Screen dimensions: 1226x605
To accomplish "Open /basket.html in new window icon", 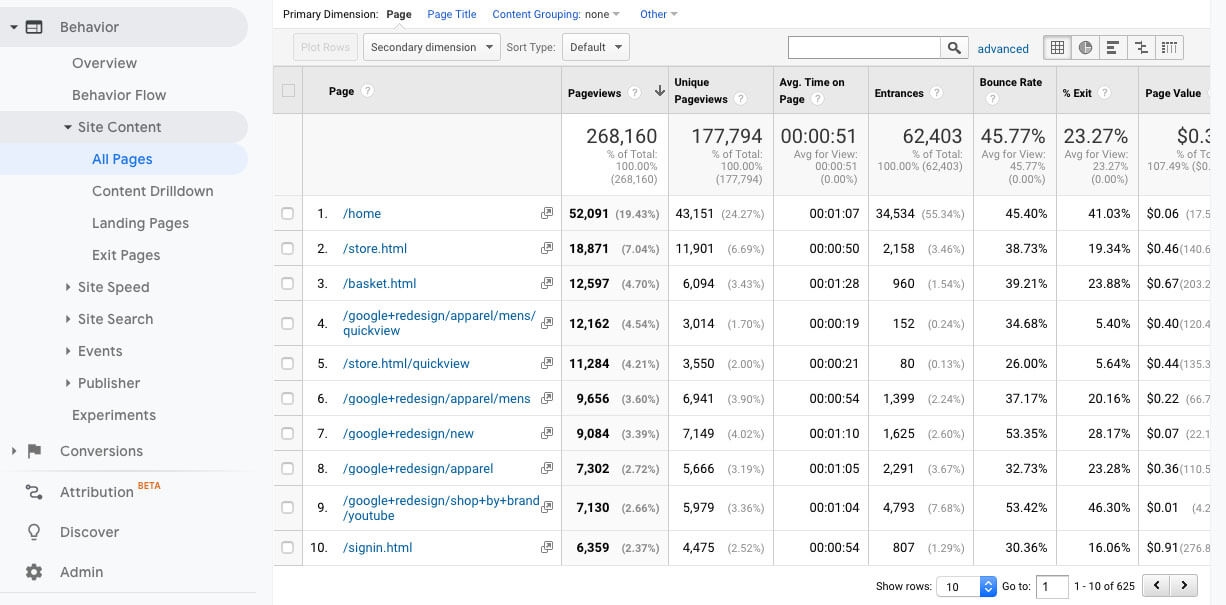I will pos(547,284).
